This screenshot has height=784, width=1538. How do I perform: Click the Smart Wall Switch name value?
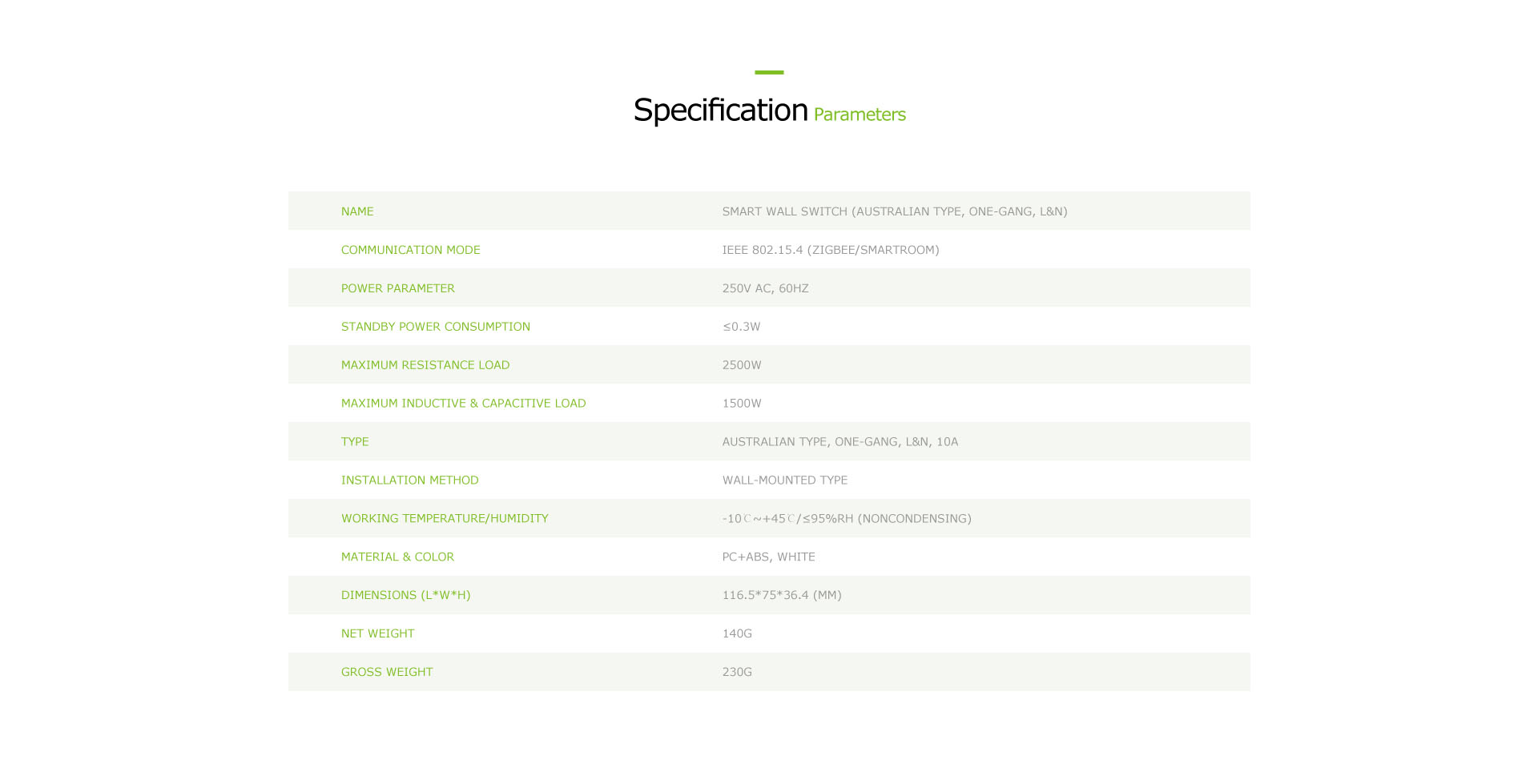pos(895,211)
